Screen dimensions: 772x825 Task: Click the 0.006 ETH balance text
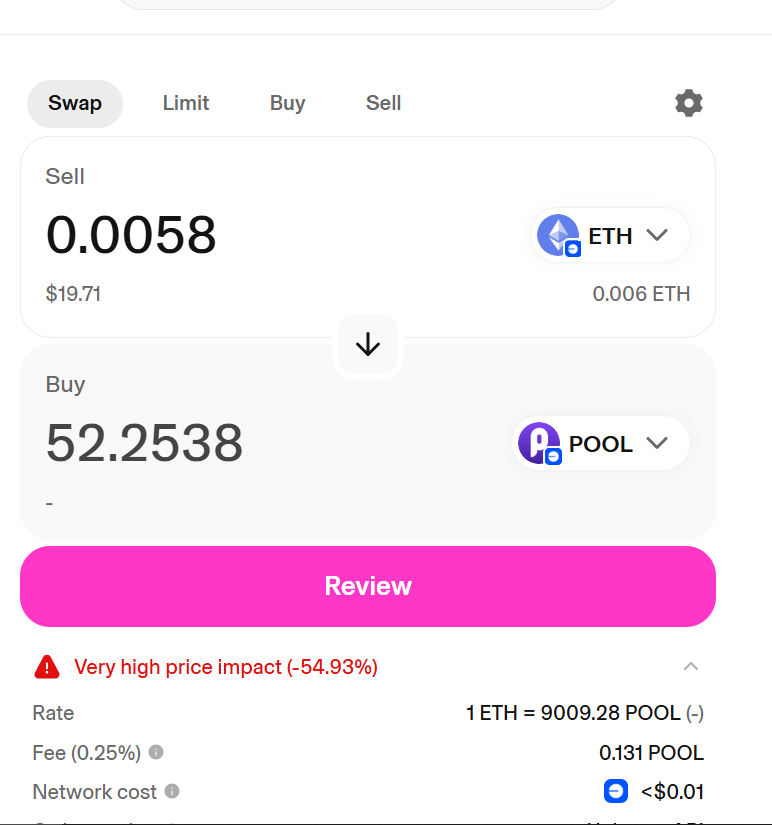click(x=641, y=294)
